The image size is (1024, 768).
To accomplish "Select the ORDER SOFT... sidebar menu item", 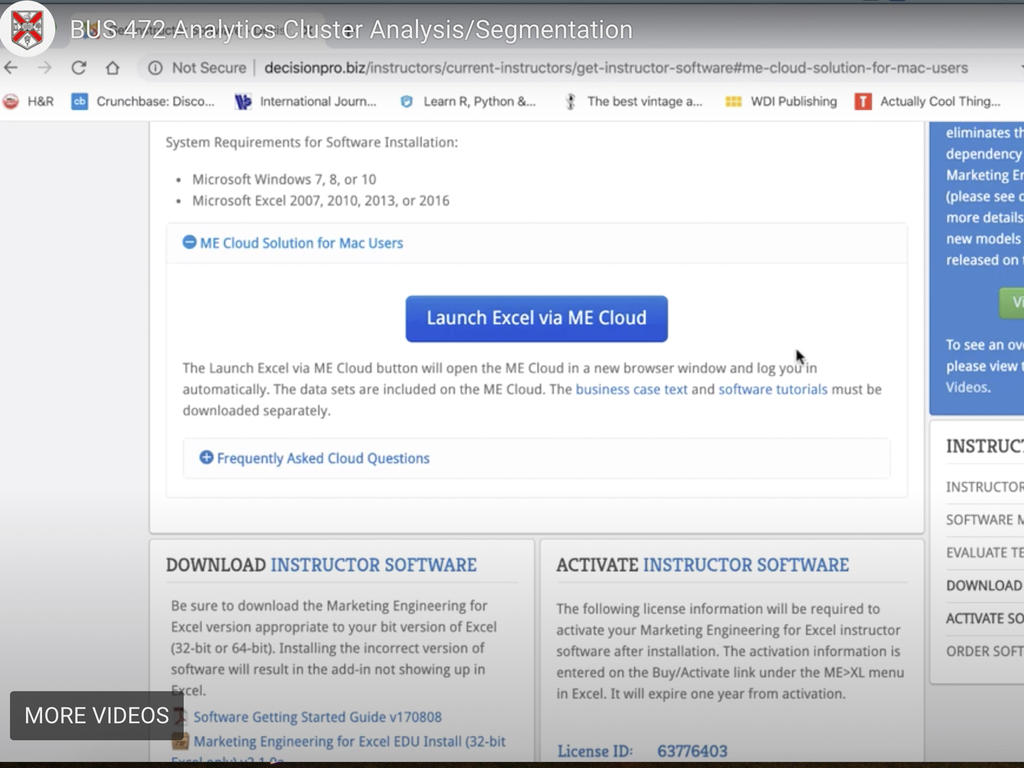I will [985, 651].
